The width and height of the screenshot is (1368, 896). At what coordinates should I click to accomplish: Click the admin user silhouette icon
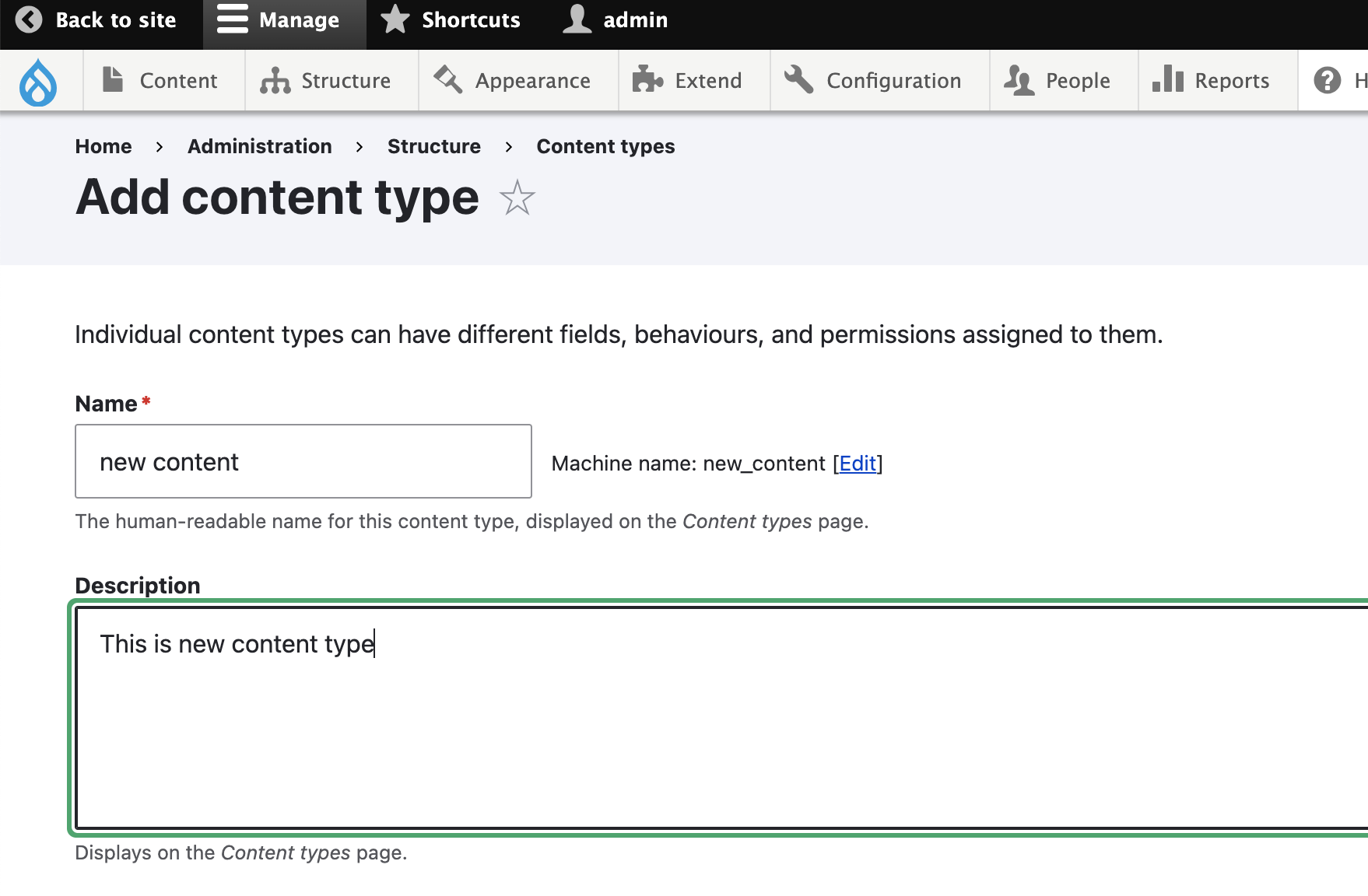click(577, 19)
